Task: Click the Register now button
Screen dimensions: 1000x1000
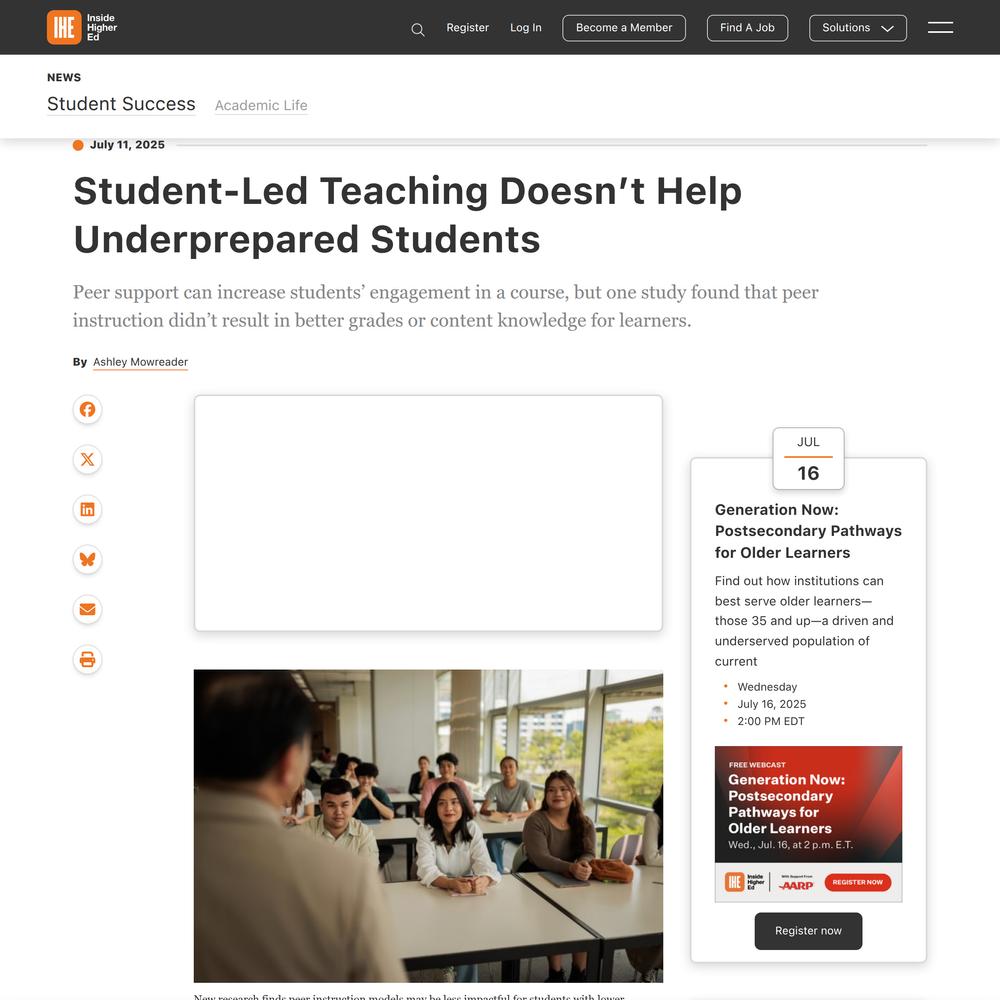Action: click(808, 931)
